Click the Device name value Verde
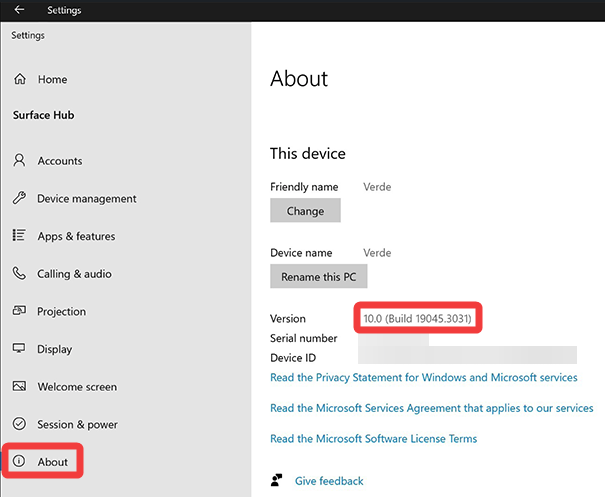The height and width of the screenshot is (497, 605). coord(377,253)
